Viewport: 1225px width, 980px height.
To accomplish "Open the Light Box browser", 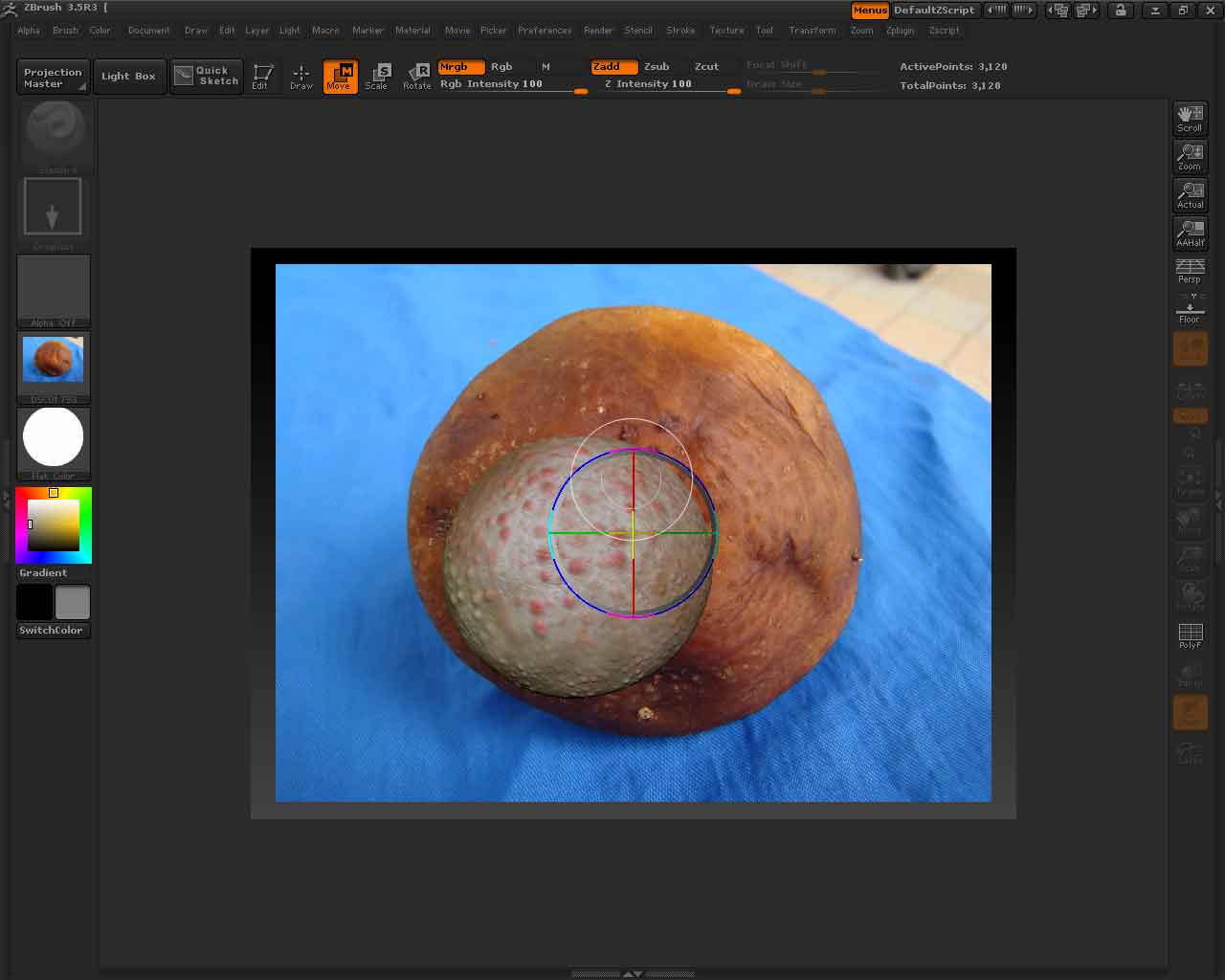I will click(x=129, y=76).
